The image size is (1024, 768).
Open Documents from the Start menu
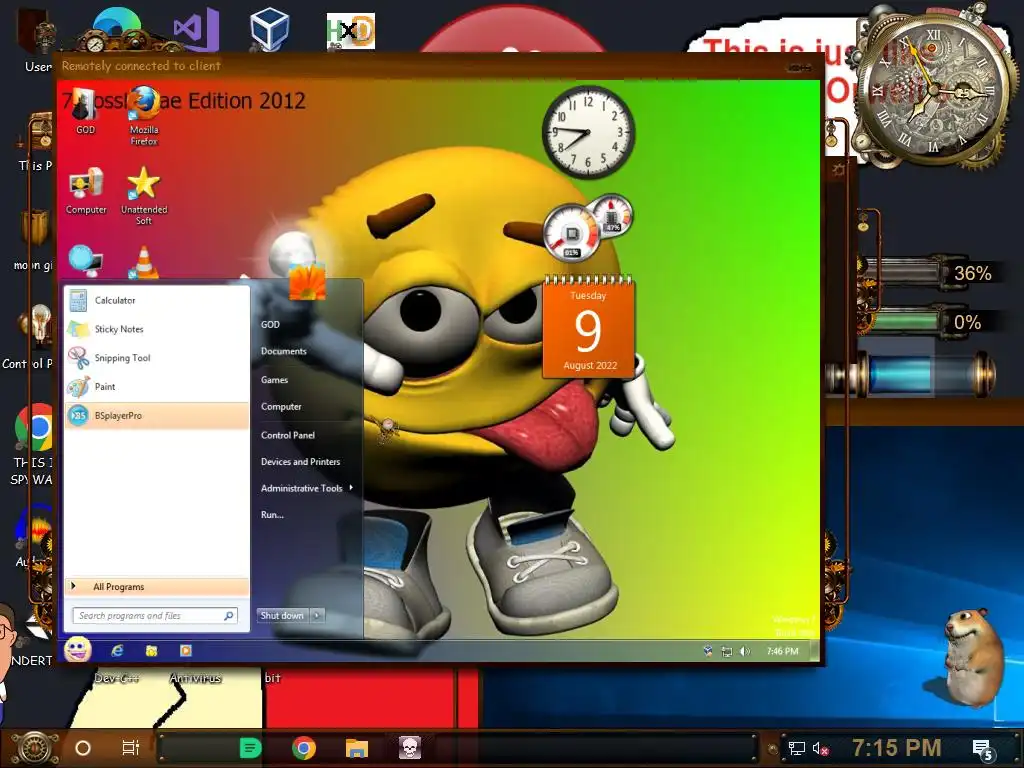pyautogui.click(x=283, y=351)
